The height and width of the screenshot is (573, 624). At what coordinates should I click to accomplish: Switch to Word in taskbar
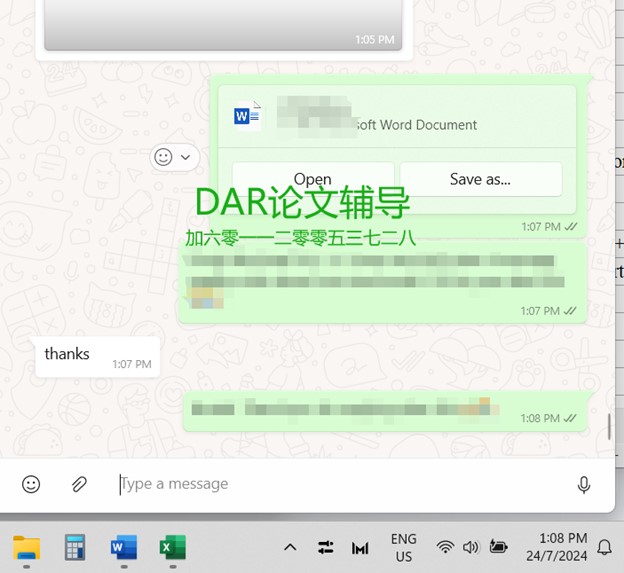124,547
